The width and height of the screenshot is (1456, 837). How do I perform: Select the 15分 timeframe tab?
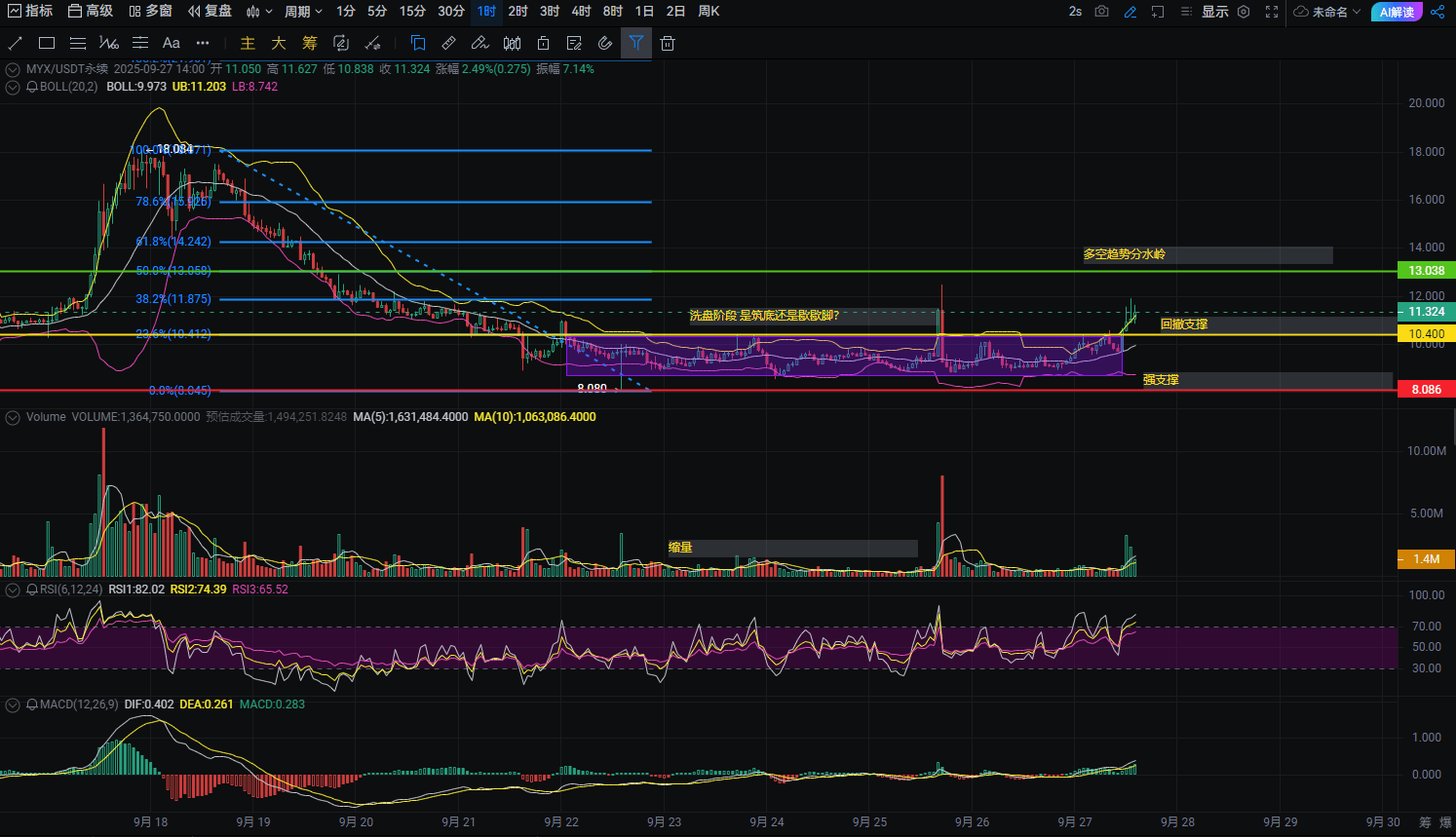(x=412, y=12)
